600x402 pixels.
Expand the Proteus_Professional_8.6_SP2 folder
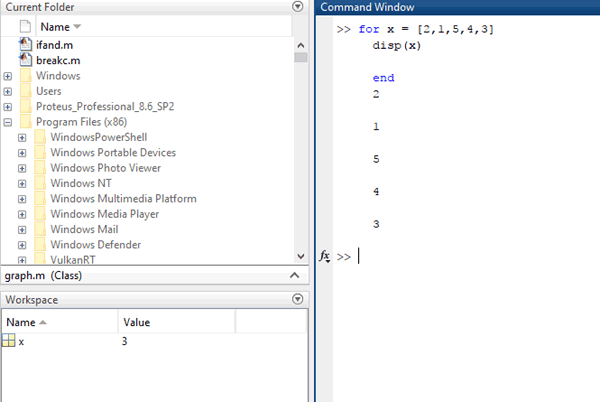pos(8,107)
